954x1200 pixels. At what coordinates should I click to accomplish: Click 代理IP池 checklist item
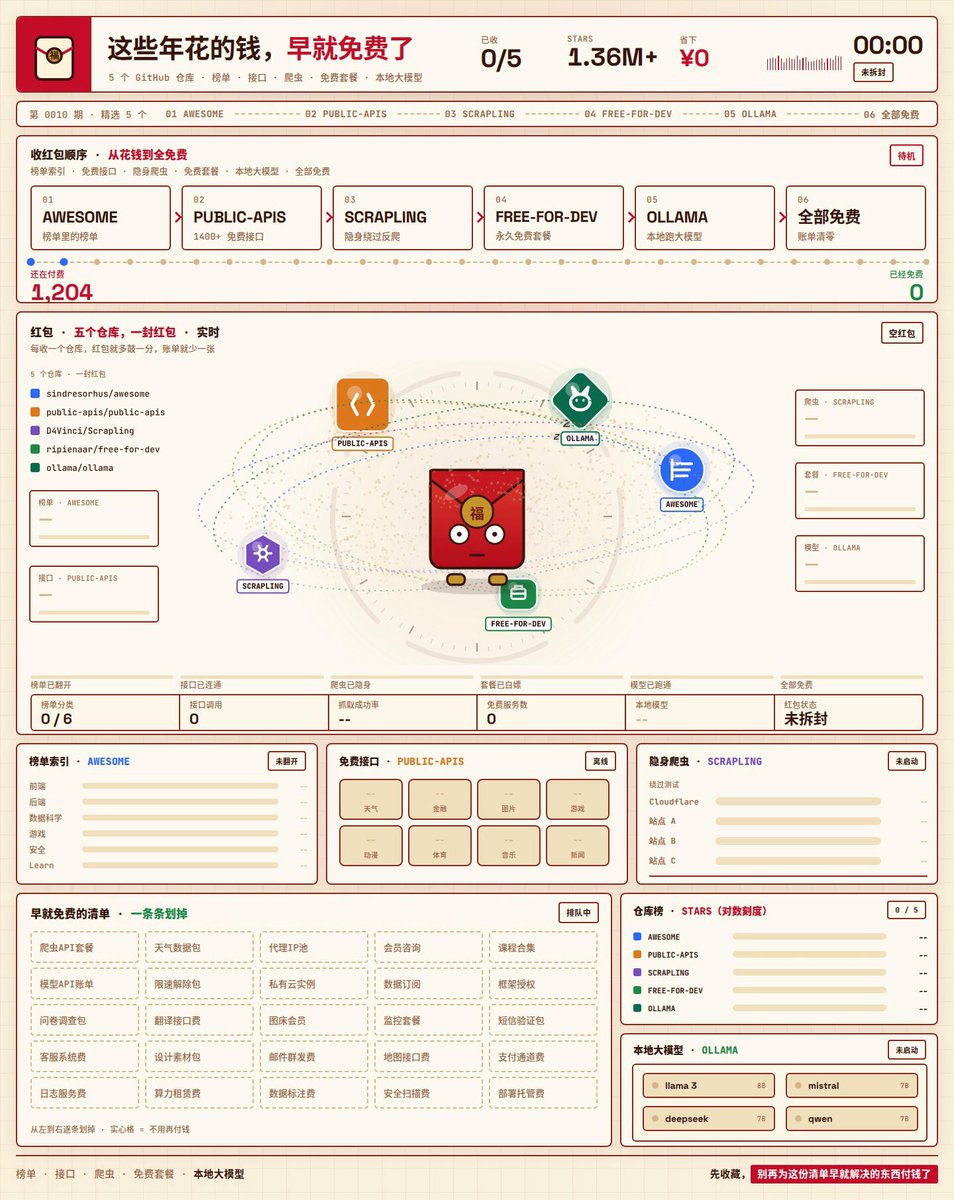[314, 948]
